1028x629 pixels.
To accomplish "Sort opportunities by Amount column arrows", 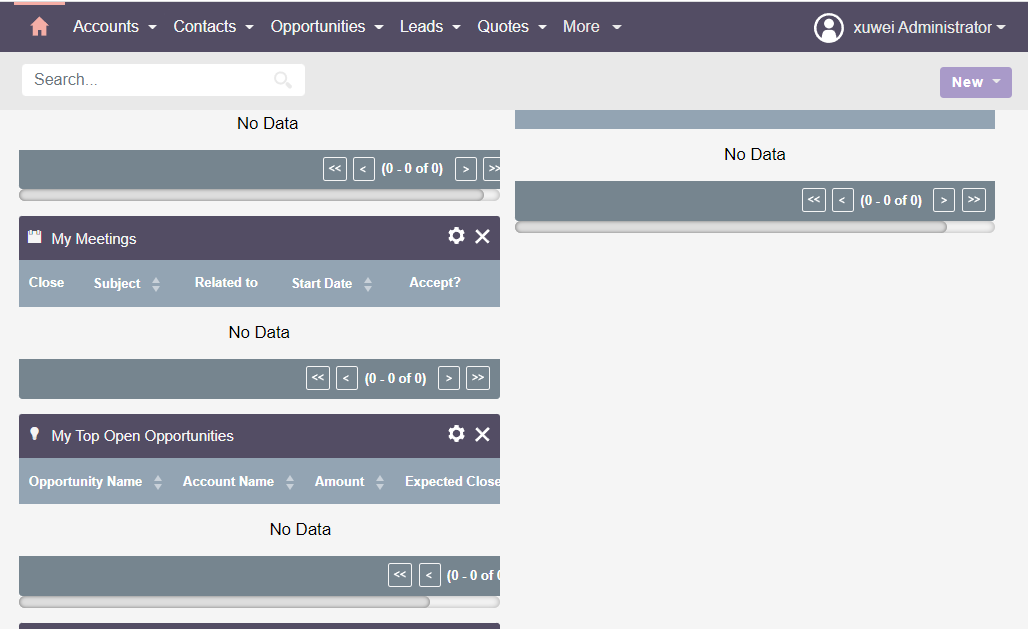I will coord(380,482).
